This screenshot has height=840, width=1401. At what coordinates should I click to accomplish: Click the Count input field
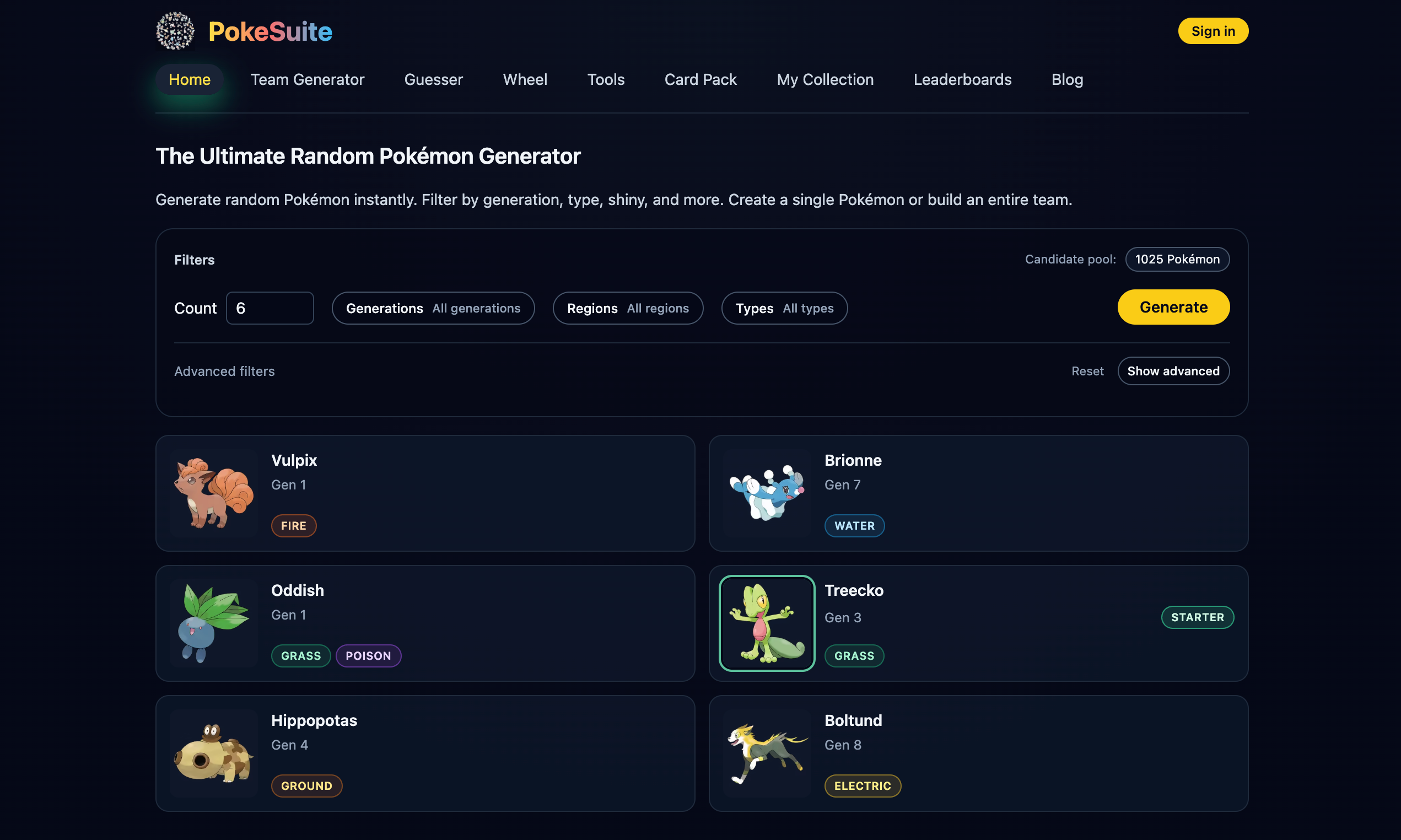point(270,308)
